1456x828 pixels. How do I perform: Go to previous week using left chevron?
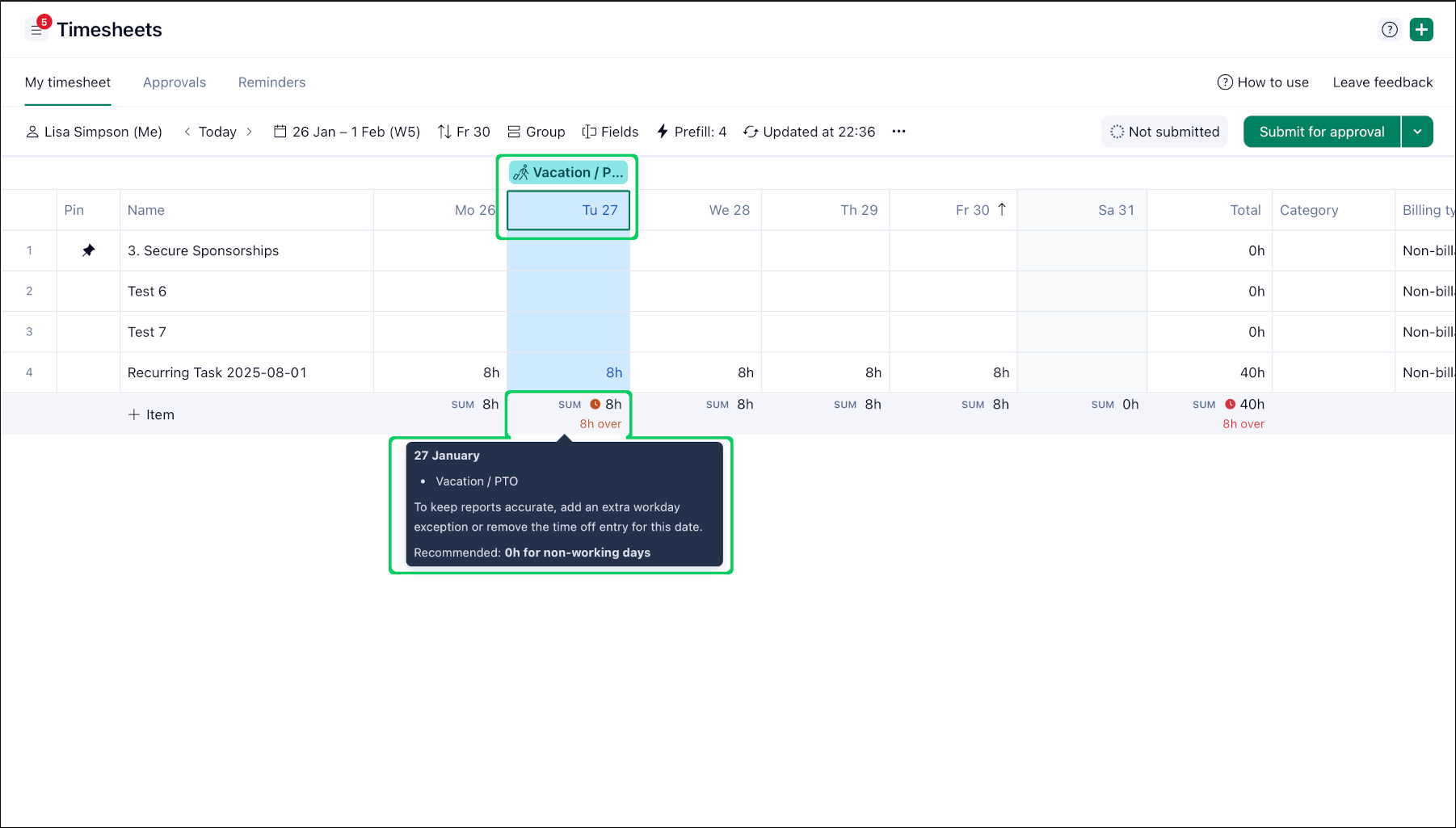(x=187, y=132)
